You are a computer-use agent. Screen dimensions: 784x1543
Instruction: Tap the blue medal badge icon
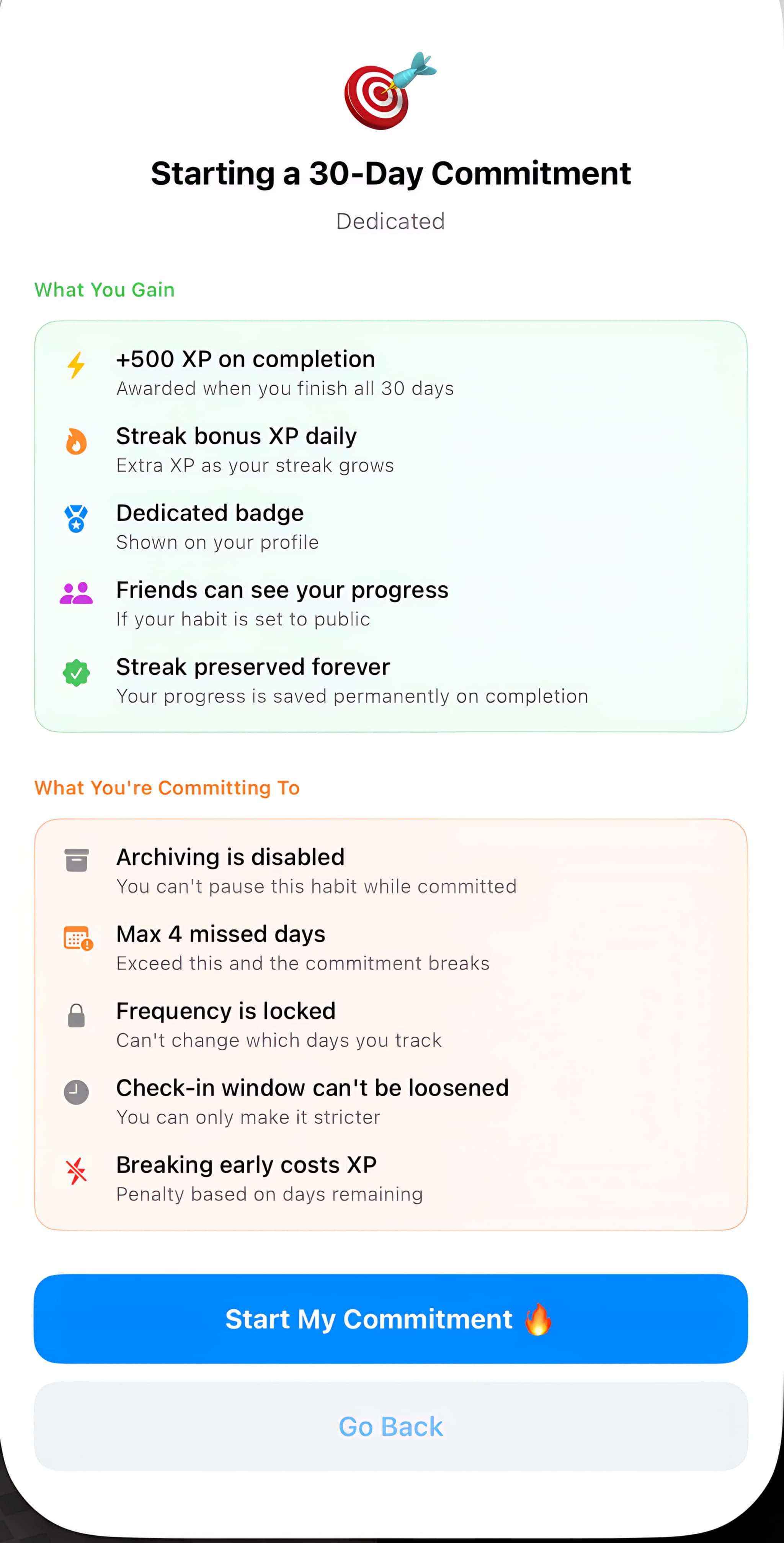[x=76, y=519]
